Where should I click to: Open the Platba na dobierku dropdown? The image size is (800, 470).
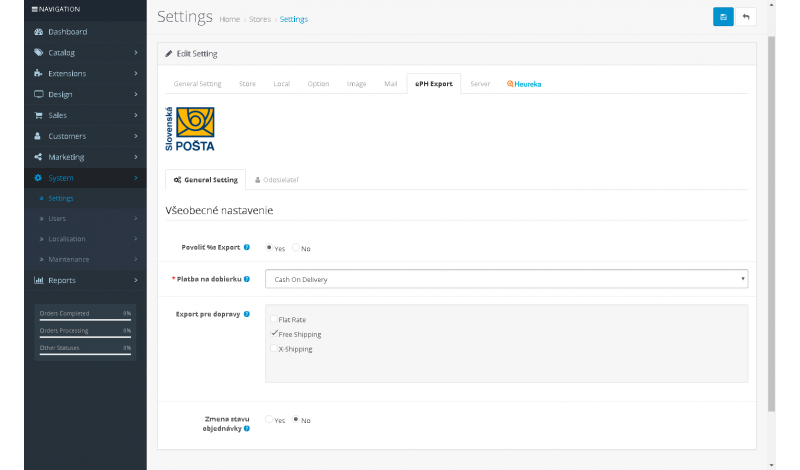(x=506, y=279)
